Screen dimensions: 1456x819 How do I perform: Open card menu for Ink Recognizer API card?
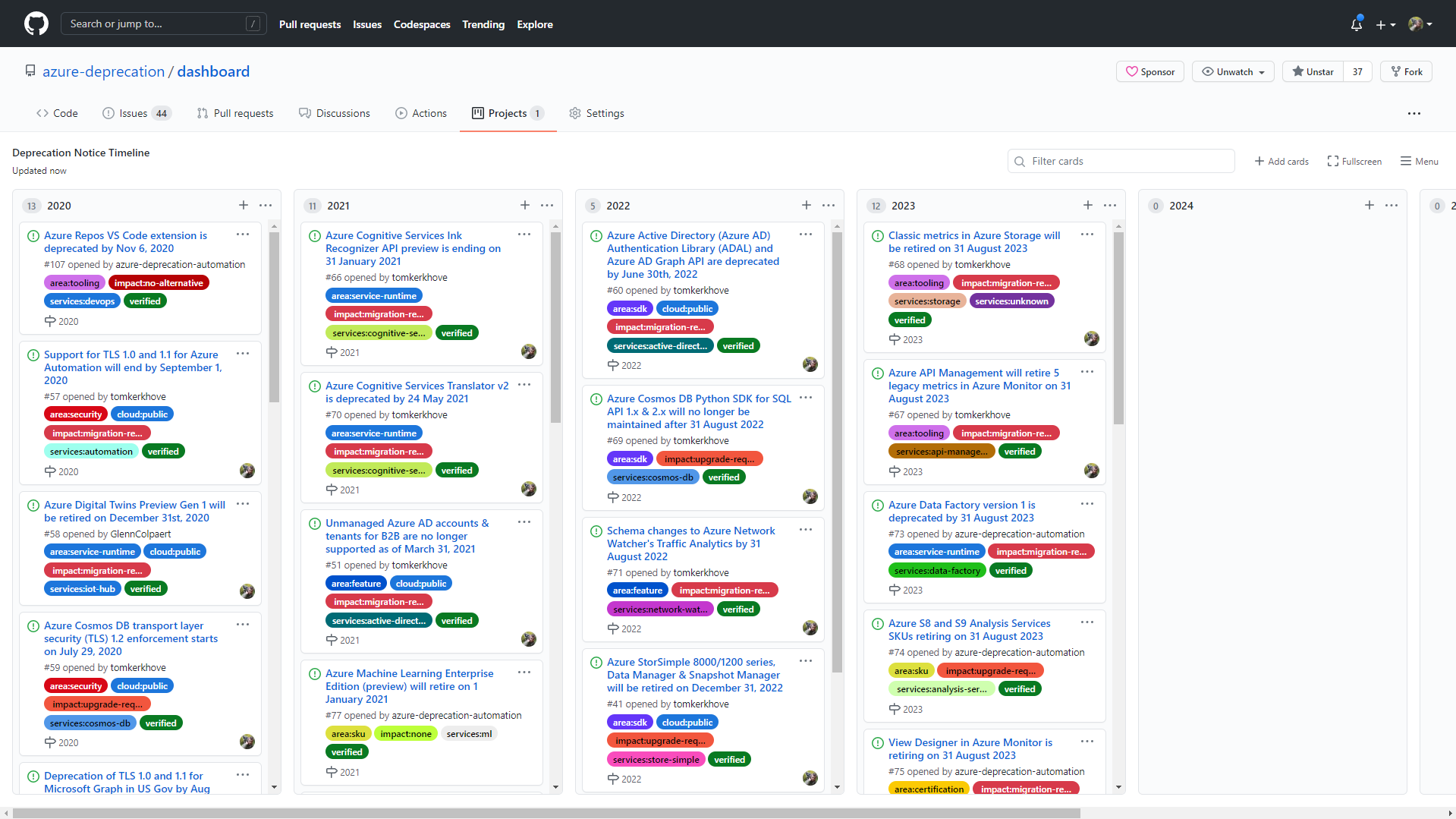coord(524,235)
